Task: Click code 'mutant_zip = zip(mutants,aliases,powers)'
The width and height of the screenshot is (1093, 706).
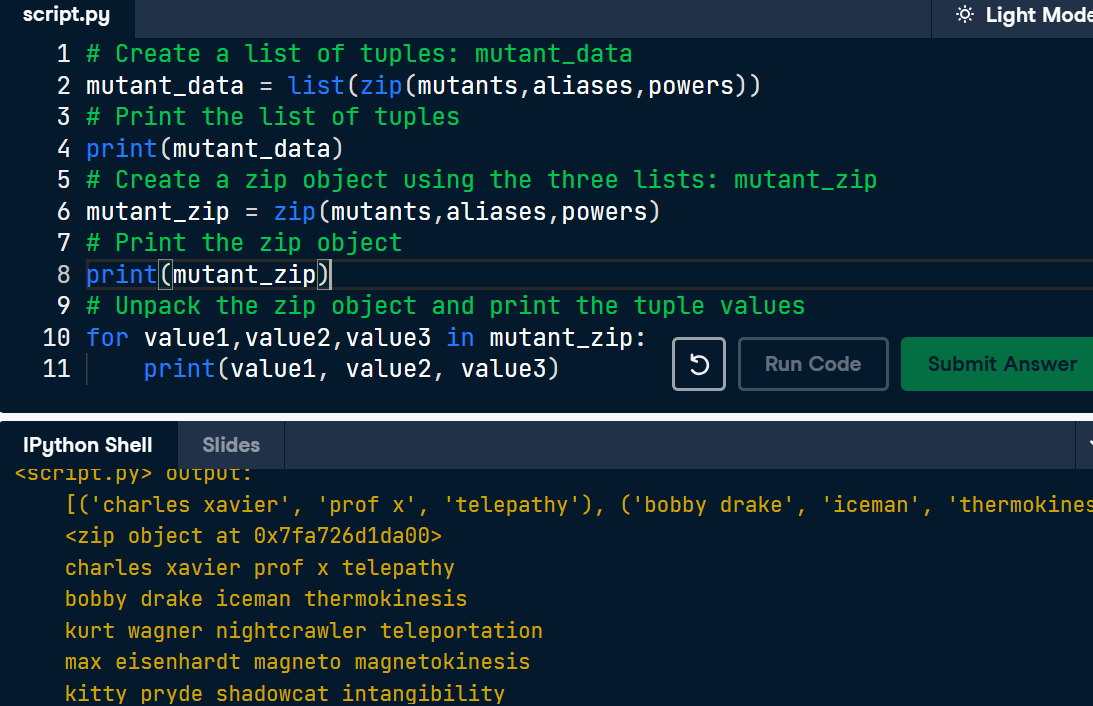Action: pyautogui.click(x=373, y=211)
